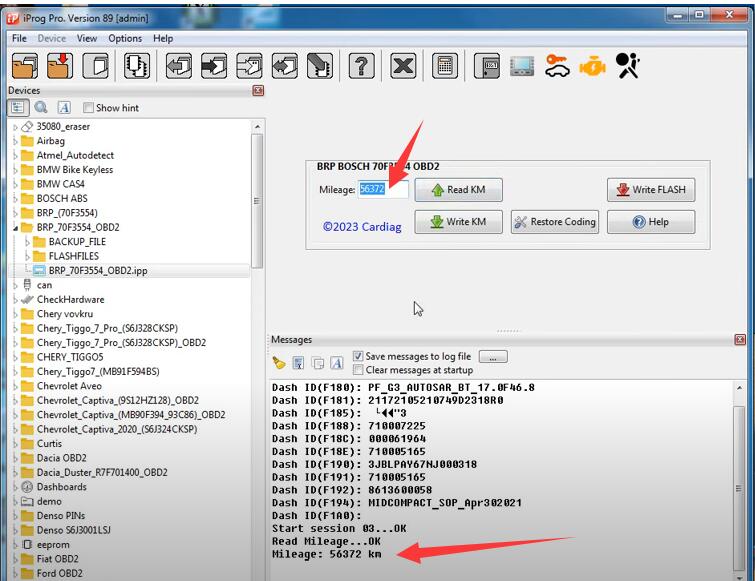Expand the BACKUP_FILE subfolder
This screenshot has width=755, height=581.
27,242
